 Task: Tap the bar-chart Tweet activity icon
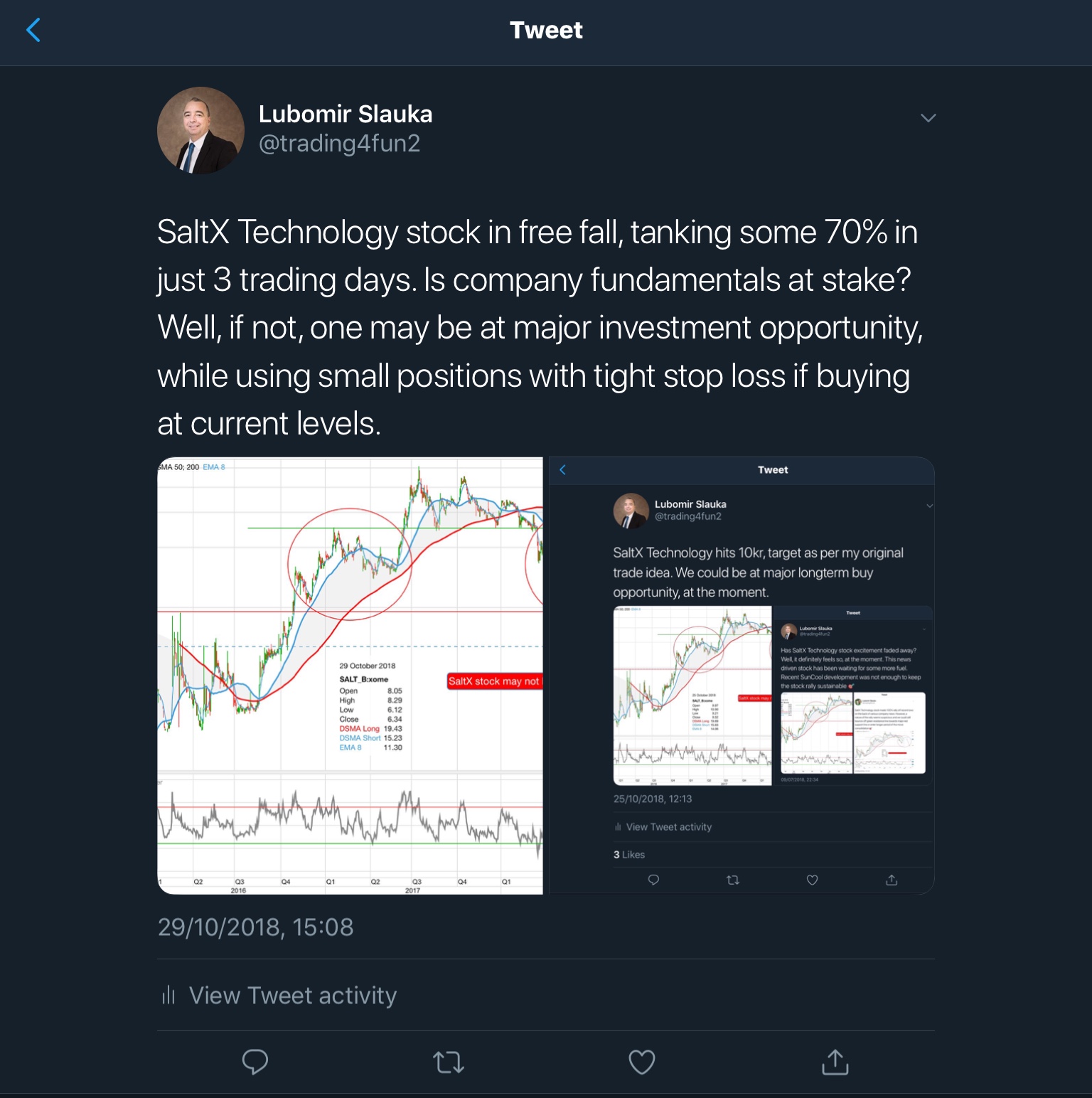[168, 995]
